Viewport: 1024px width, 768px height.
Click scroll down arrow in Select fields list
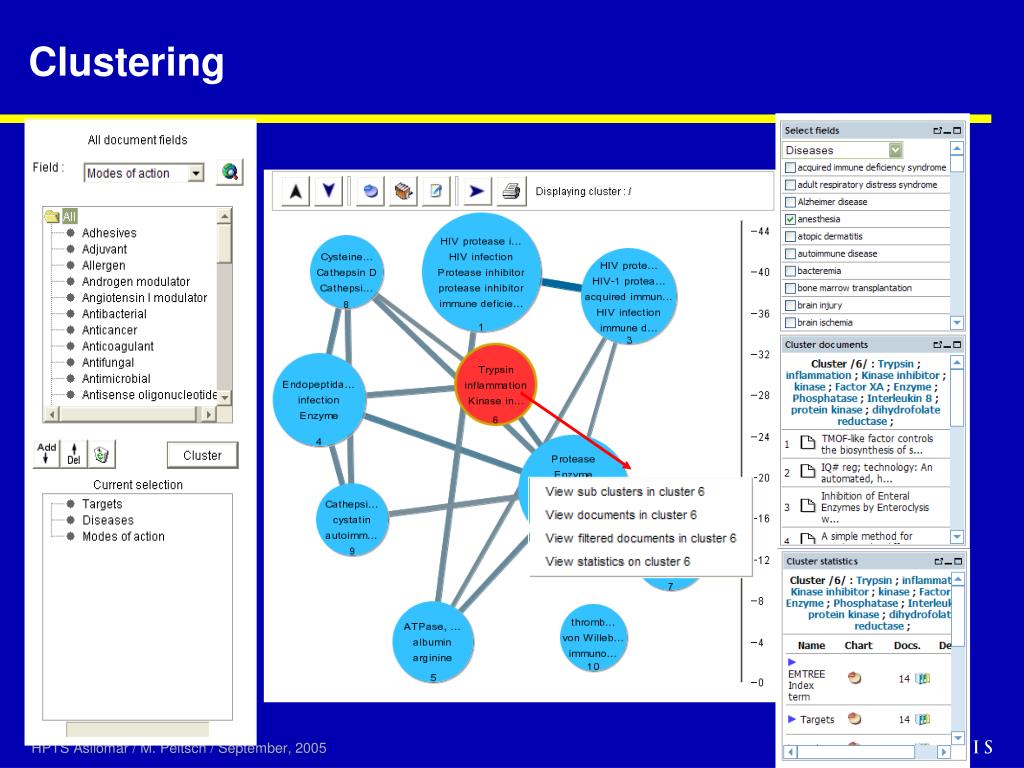957,322
